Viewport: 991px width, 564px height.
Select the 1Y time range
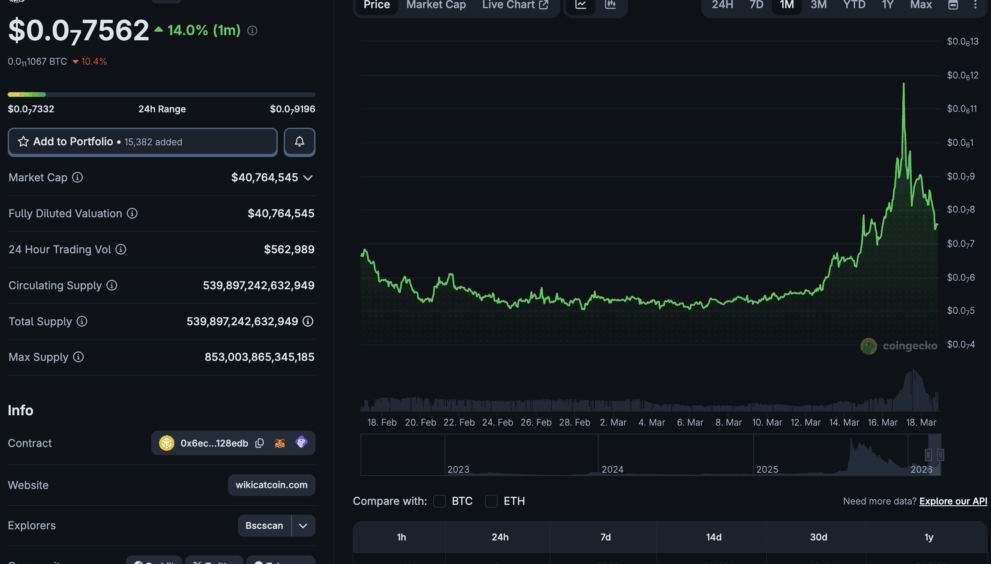(887, 5)
